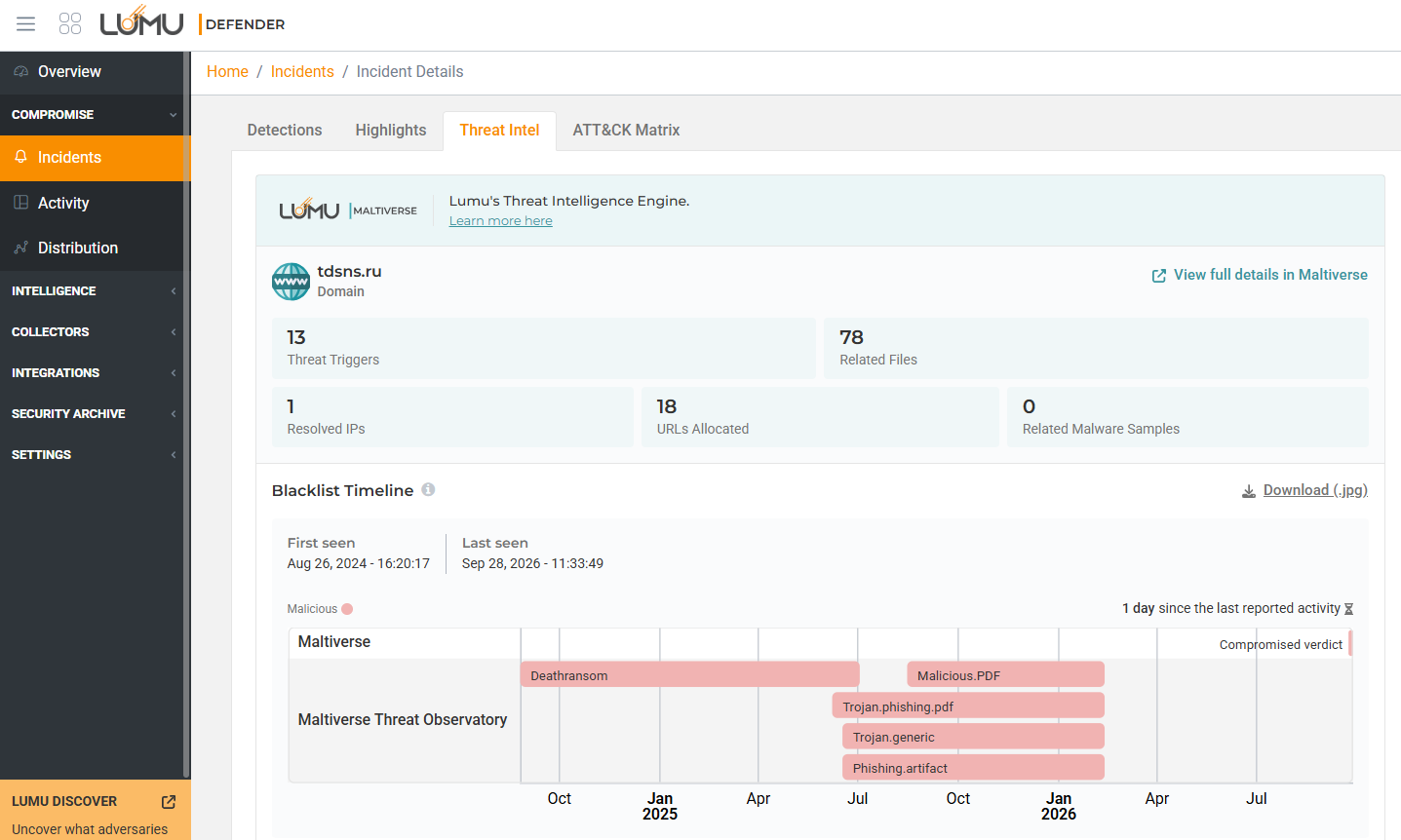Click the sidebar vertical scrollbar
Screen dimensions: 1401x840
[x=186, y=414]
